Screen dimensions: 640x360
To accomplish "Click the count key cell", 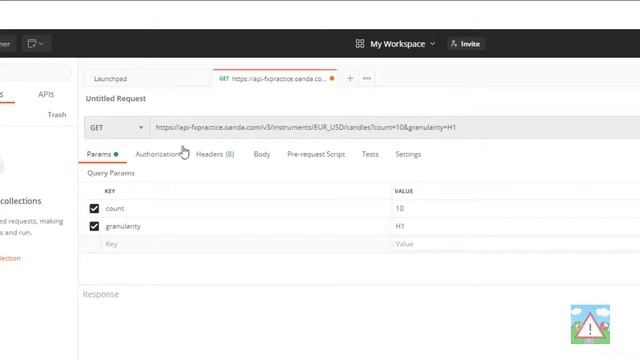I will (x=247, y=209).
